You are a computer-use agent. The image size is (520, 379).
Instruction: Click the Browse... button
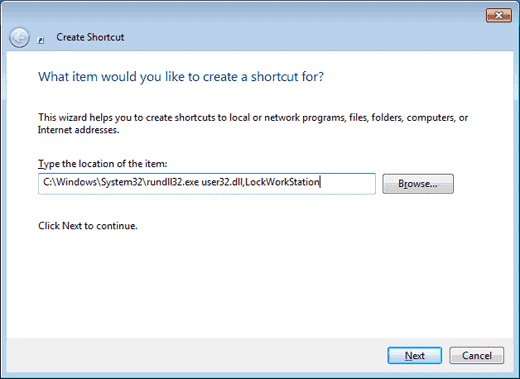pyautogui.click(x=418, y=184)
